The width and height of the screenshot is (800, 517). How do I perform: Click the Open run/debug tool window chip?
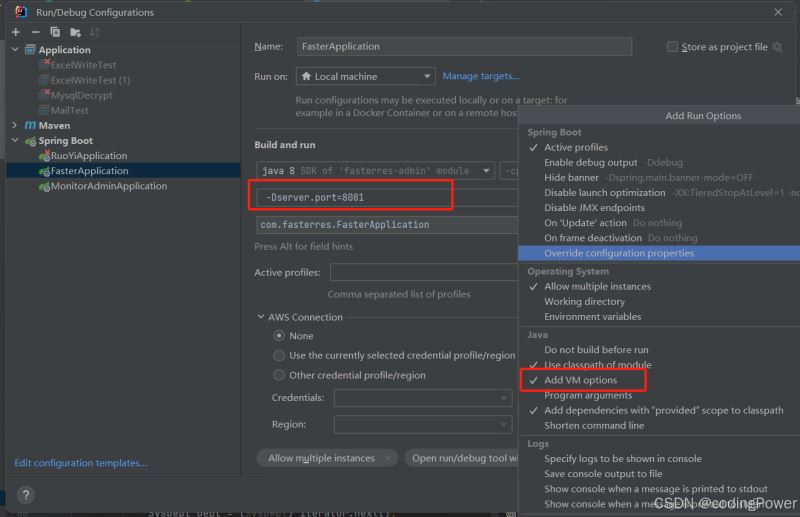(463, 458)
